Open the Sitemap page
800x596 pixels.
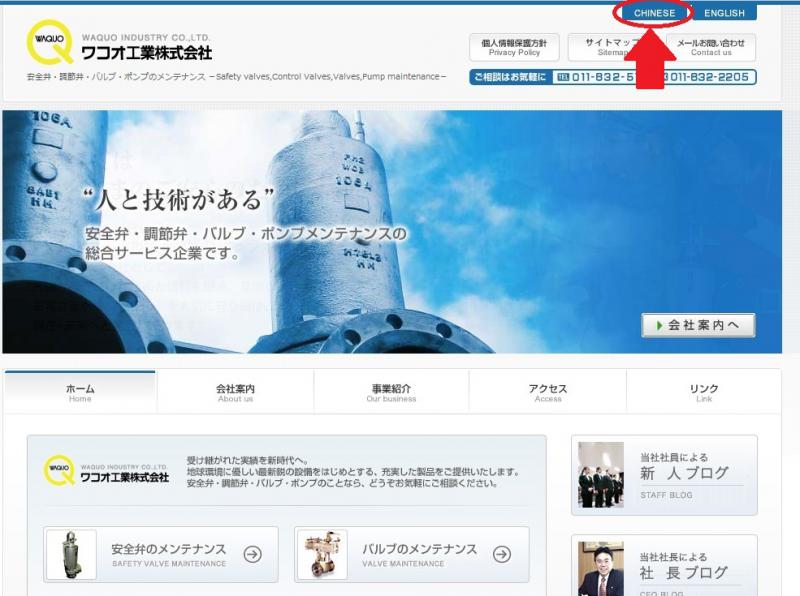pos(612,47)
